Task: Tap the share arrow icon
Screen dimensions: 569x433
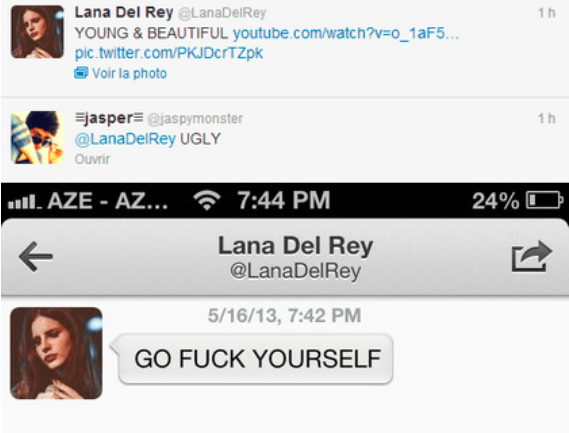Action: (532, 256)
